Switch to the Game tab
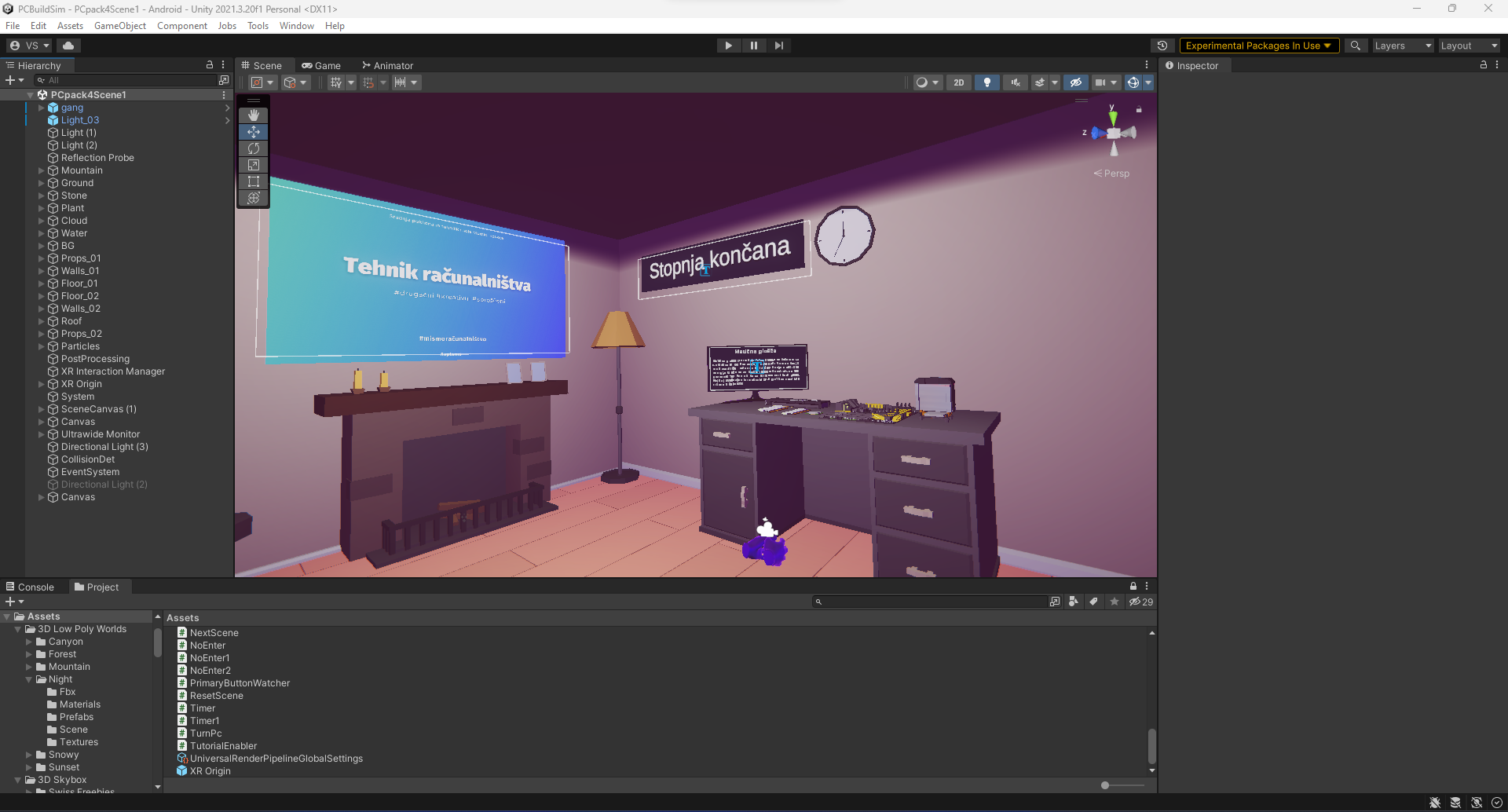This screenshot has height=812, width=1508. coord(321,66)
